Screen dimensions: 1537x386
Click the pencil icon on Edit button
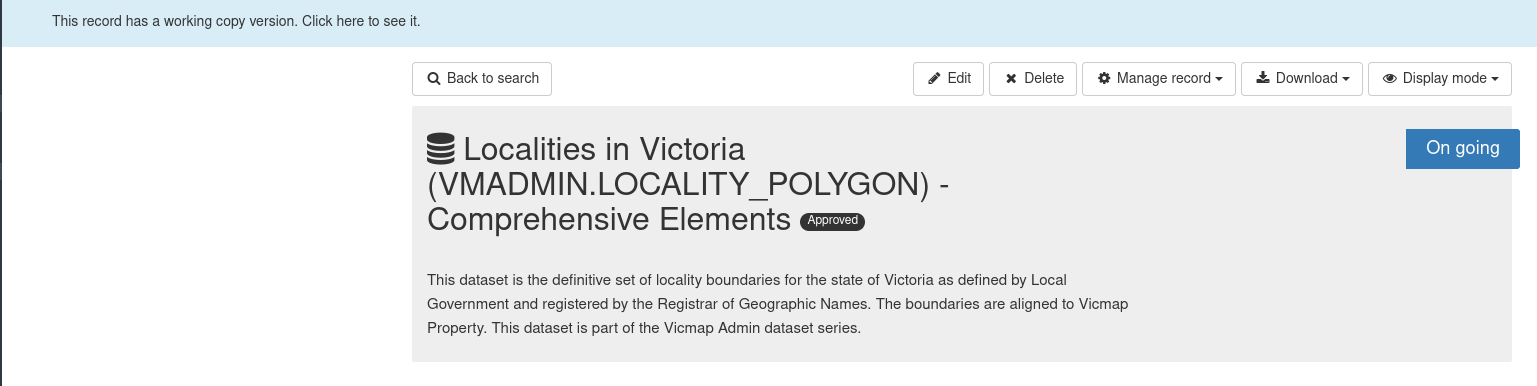(934, 79)
